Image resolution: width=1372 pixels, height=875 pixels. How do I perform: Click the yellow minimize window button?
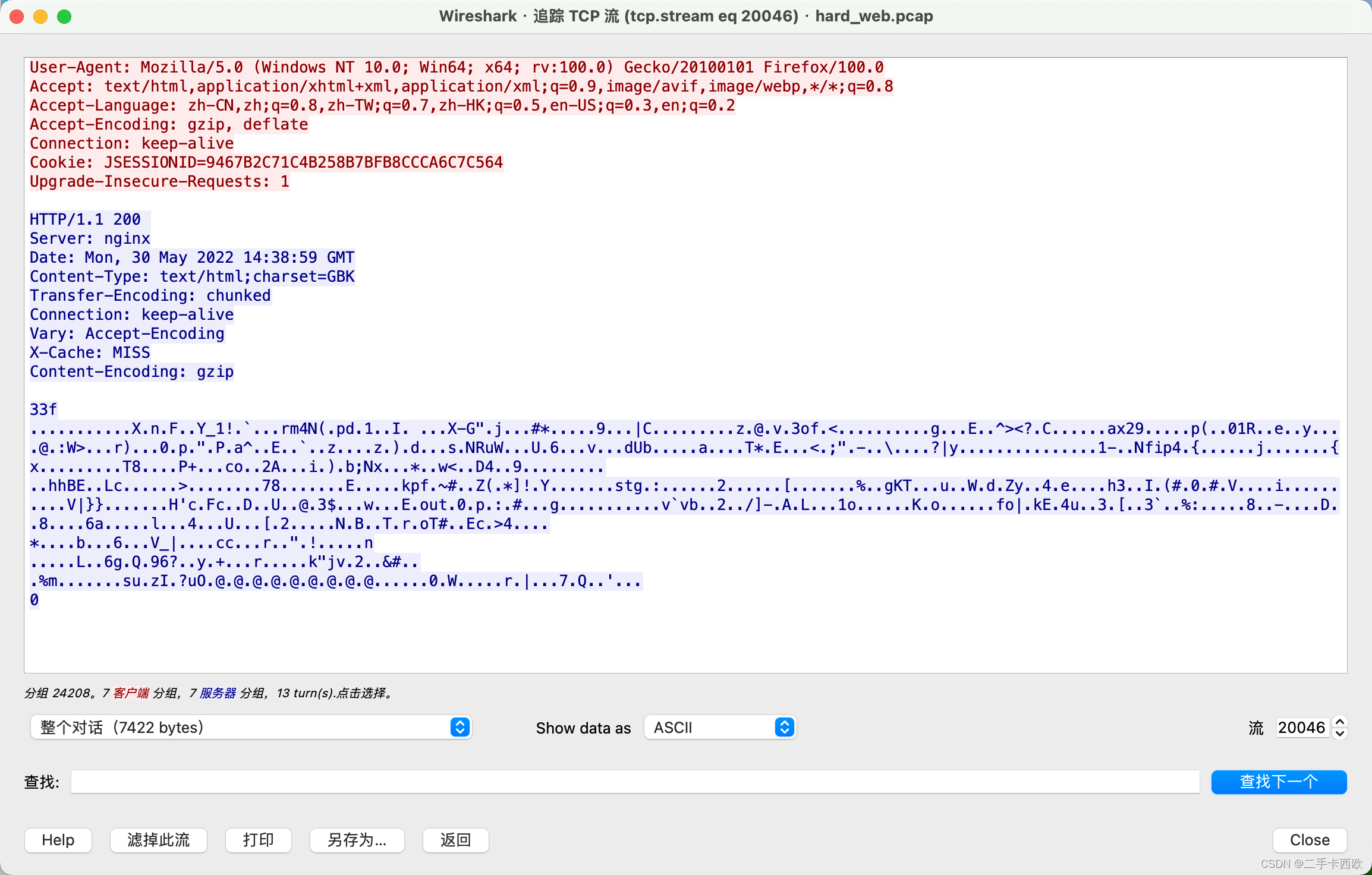click(x=40, y=17)
